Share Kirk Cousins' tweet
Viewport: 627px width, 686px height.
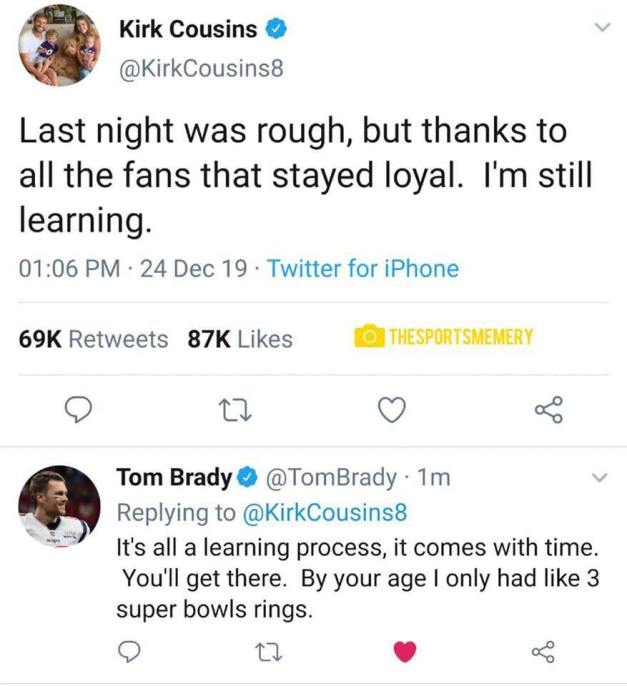coord(549,410)
